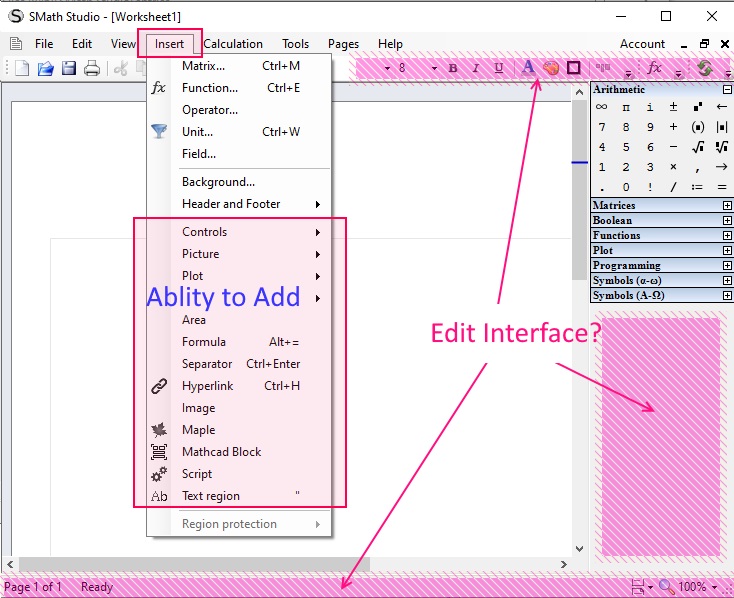Insert the infinity symbol from Arithmetic panel

pos(601,107)
